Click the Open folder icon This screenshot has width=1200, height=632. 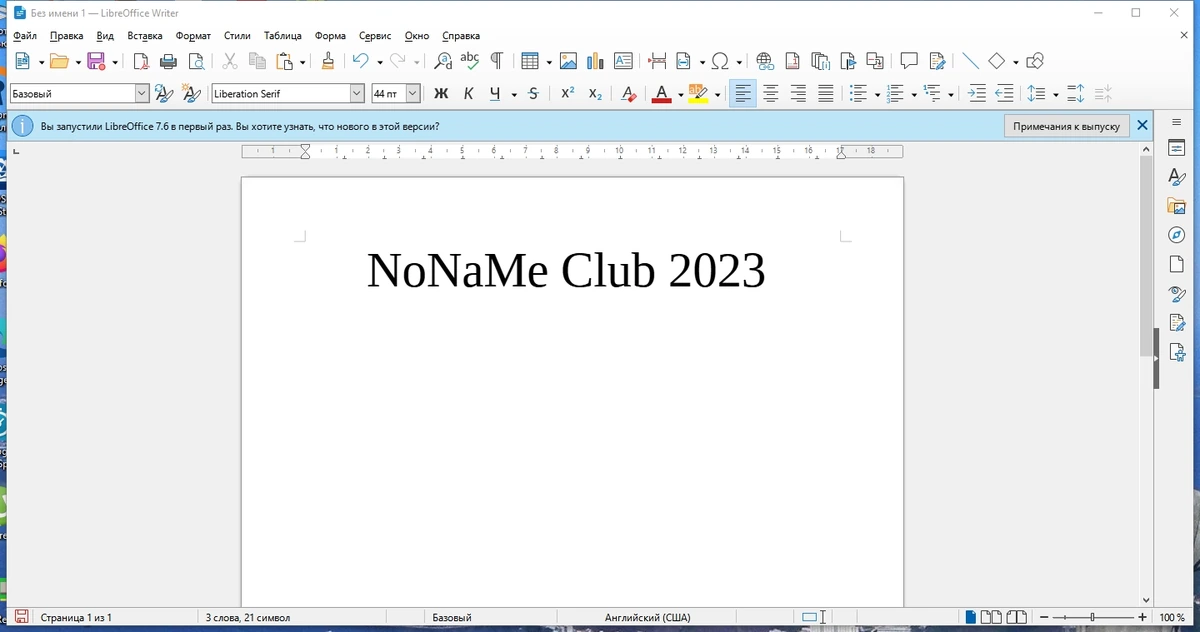pyautogui.click(x=59, y=61)
